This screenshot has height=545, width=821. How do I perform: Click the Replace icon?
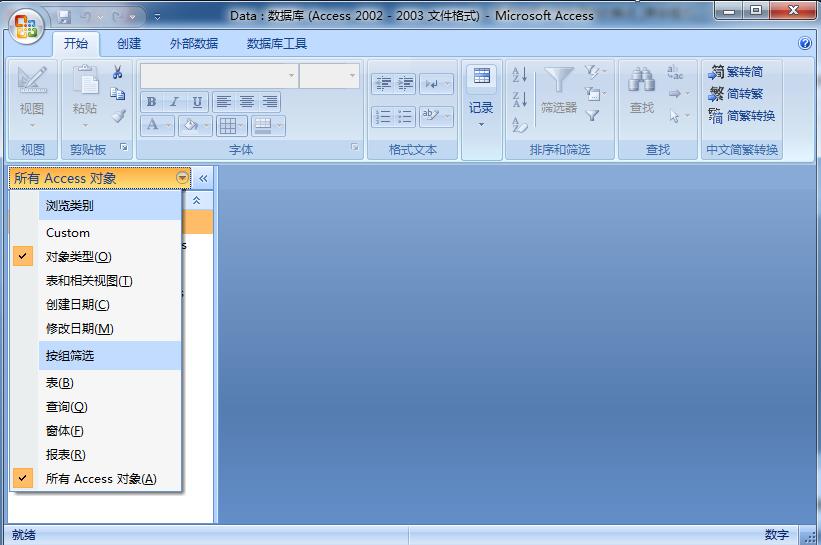[x=675, y=72]
